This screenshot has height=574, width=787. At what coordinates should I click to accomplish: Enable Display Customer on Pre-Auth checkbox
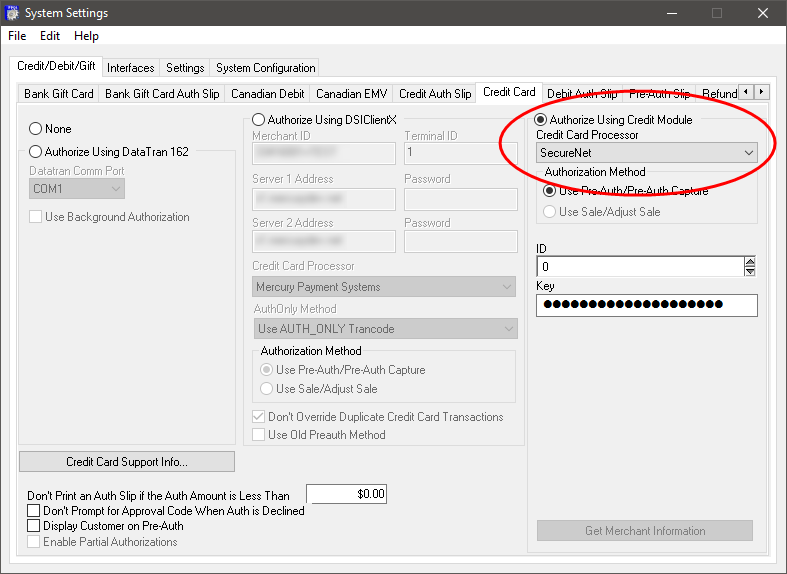(34, 526)
